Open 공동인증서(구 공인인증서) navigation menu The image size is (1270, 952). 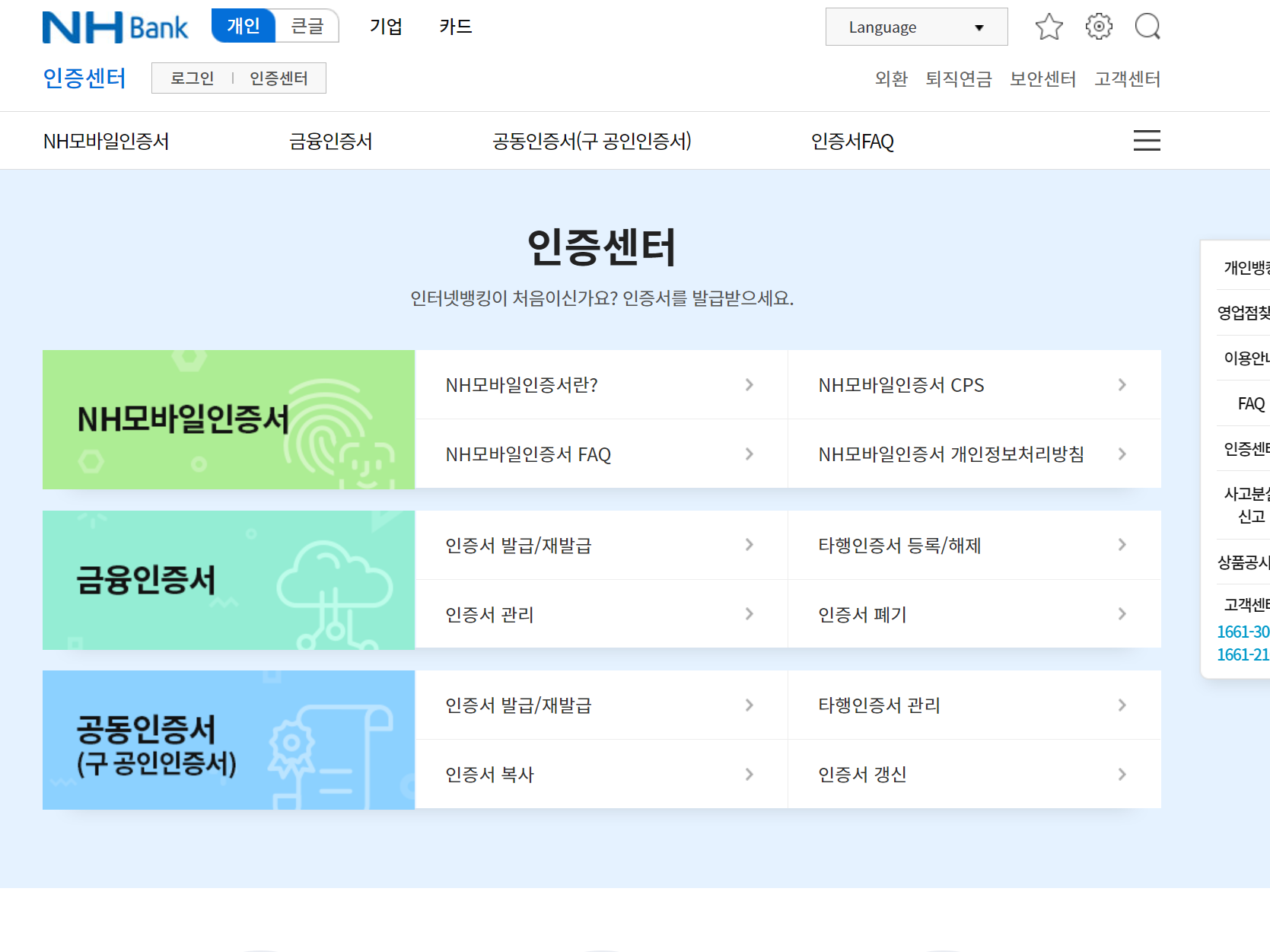591,142
